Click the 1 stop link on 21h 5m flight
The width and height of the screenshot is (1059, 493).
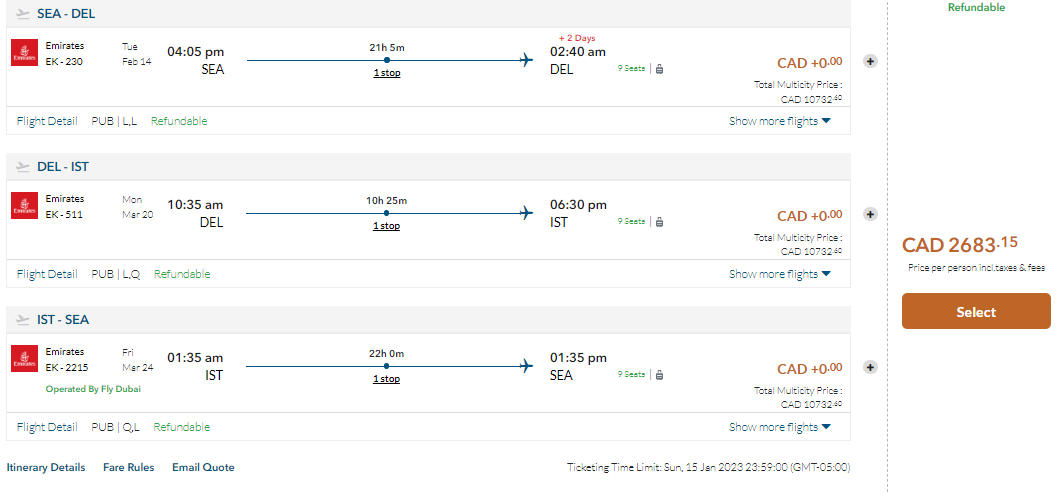[x=386, y=73]
